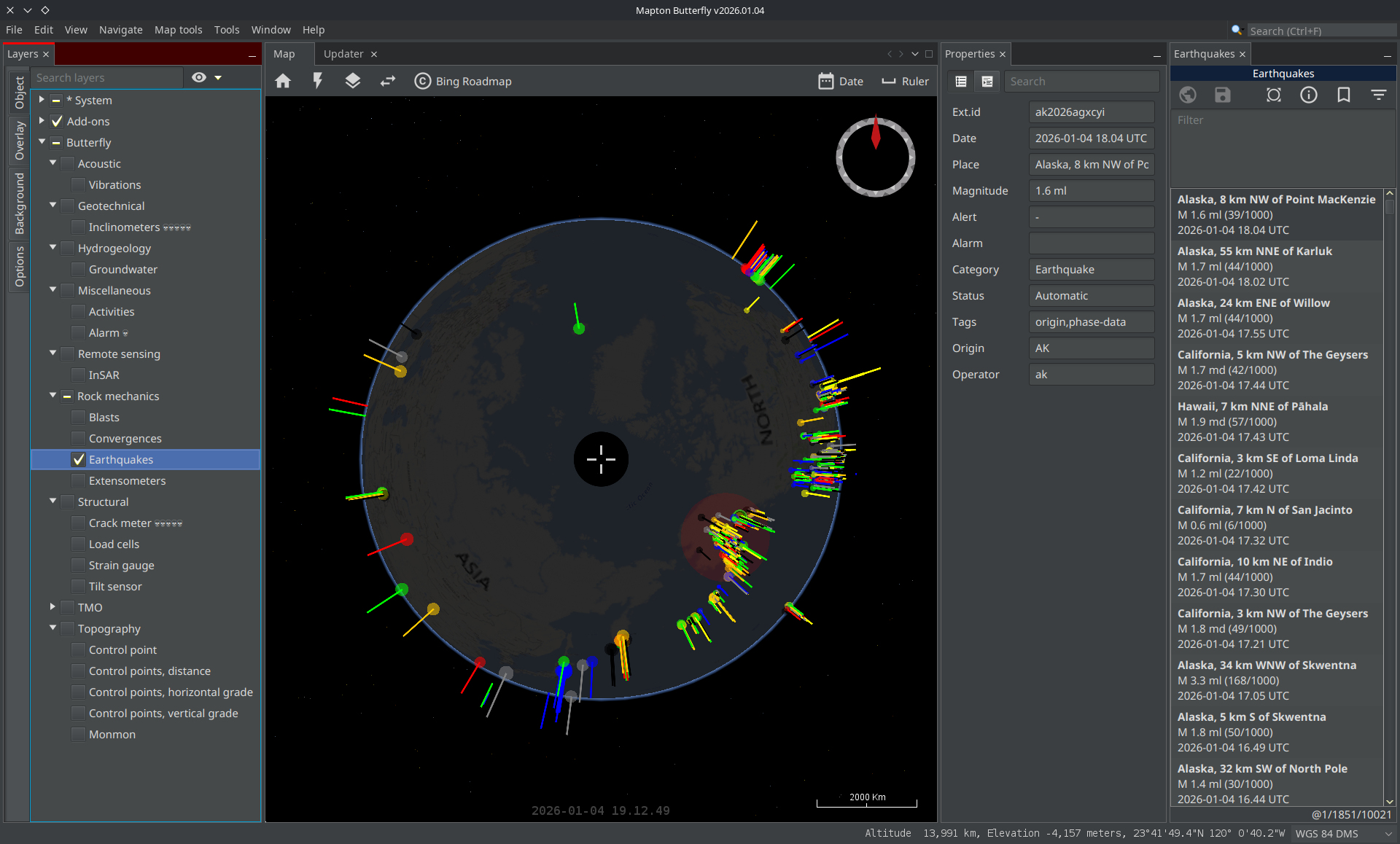
Task: Click the swap arrows icon in map toolbar
Action: (x=388, y=81)
